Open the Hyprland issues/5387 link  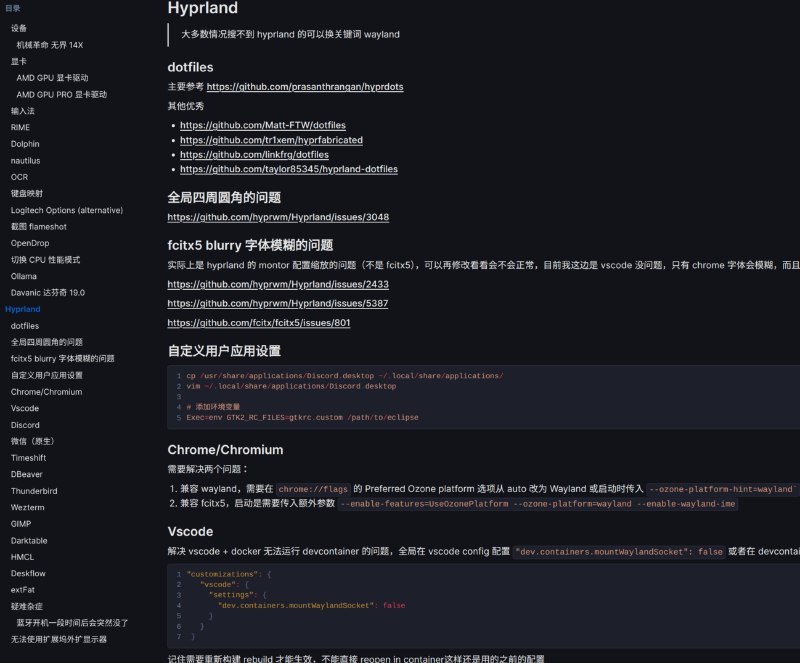278,303
